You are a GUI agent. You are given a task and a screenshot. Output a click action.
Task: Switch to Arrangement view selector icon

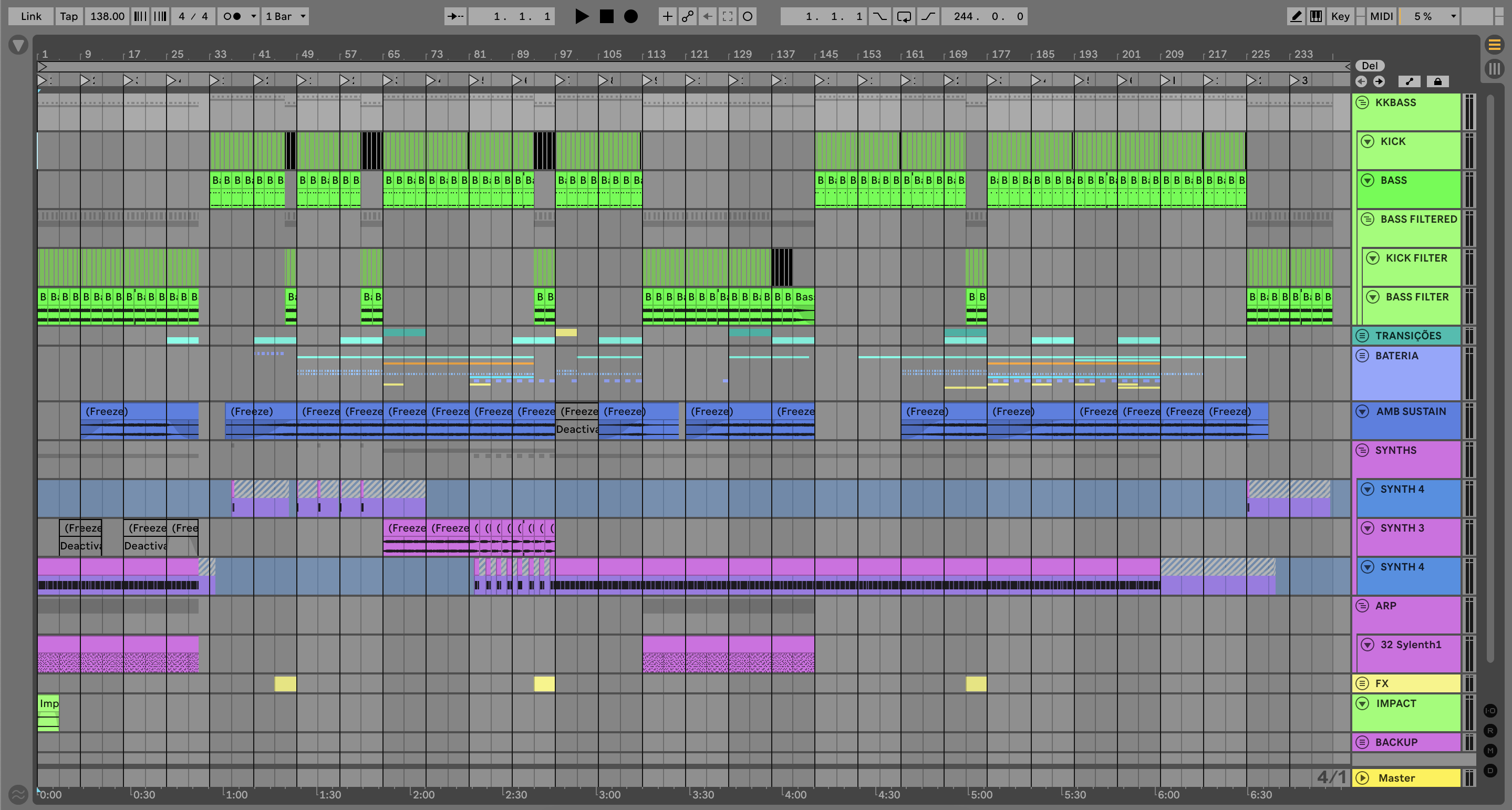coord(1494,45)
